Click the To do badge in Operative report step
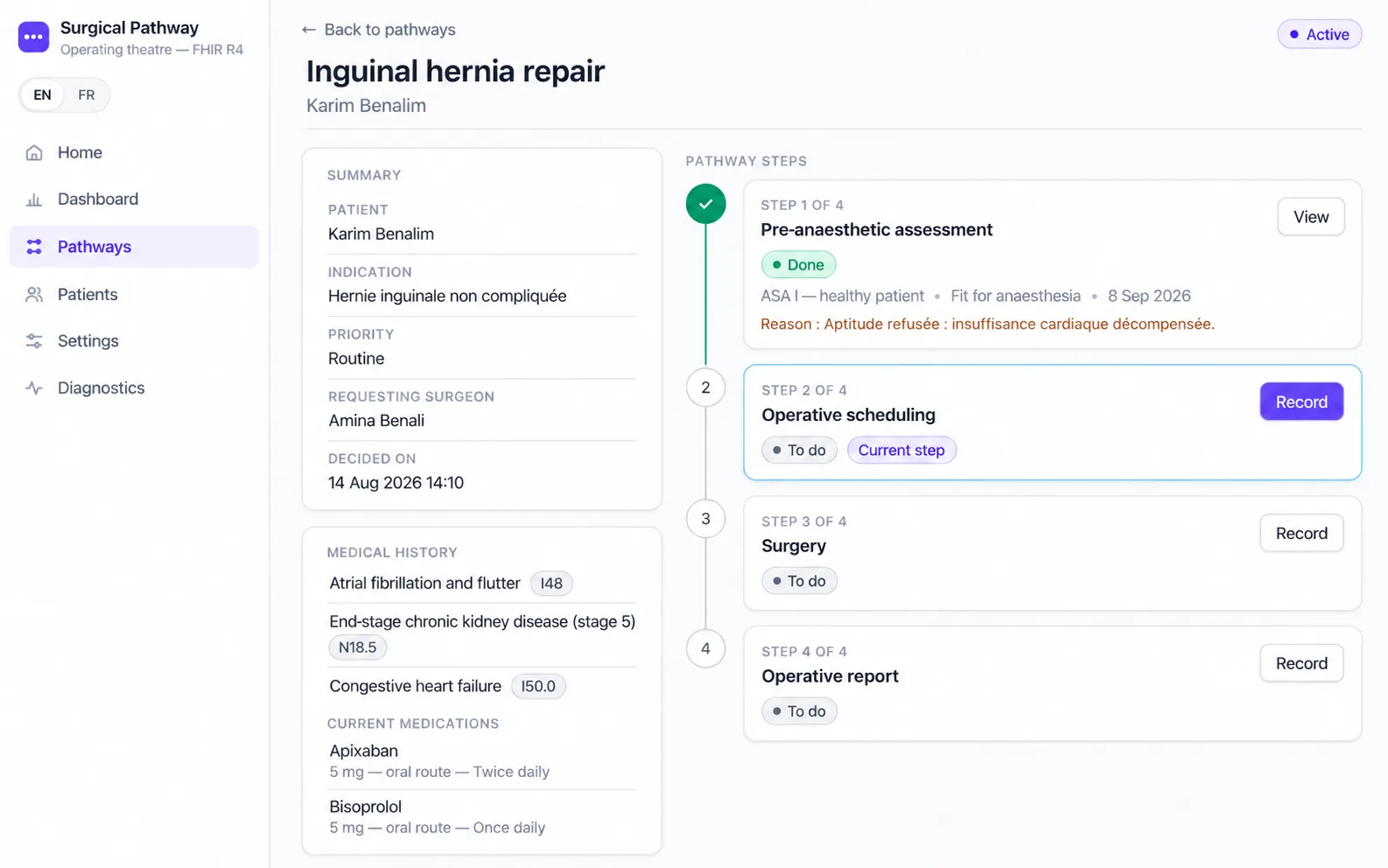 (x=799, y=711)
